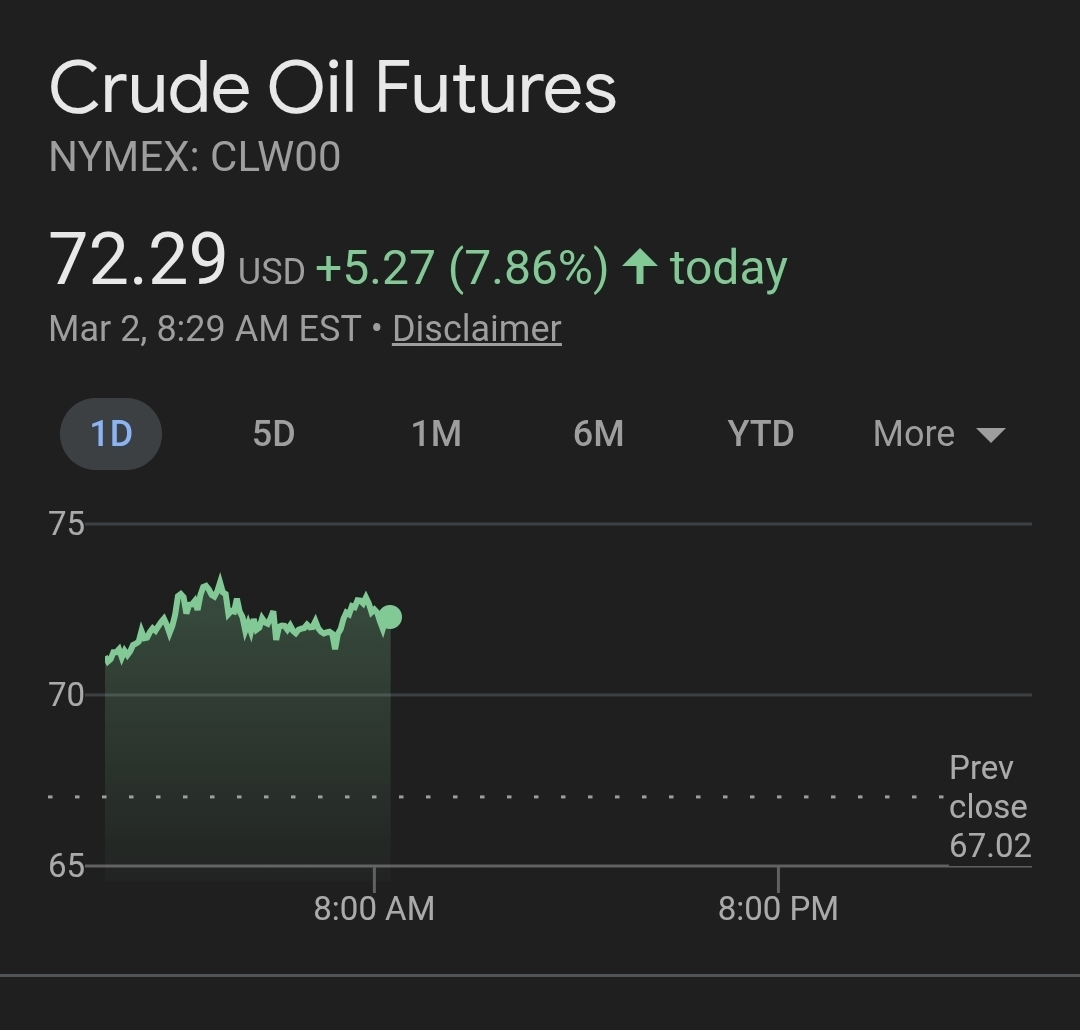Screen dimensions: 1080x1030
Task: Click the Mar 2, 8:29 AM timestamp
Action: tap(203, 329)
